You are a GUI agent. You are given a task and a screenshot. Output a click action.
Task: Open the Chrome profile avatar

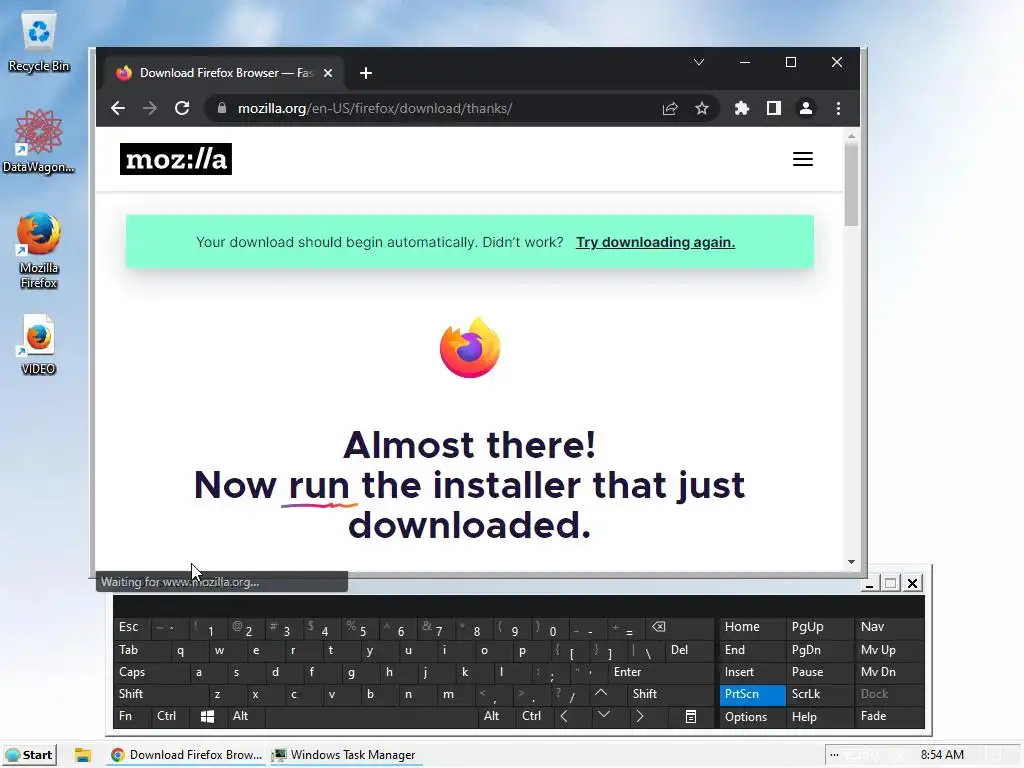tap(806, 108)
